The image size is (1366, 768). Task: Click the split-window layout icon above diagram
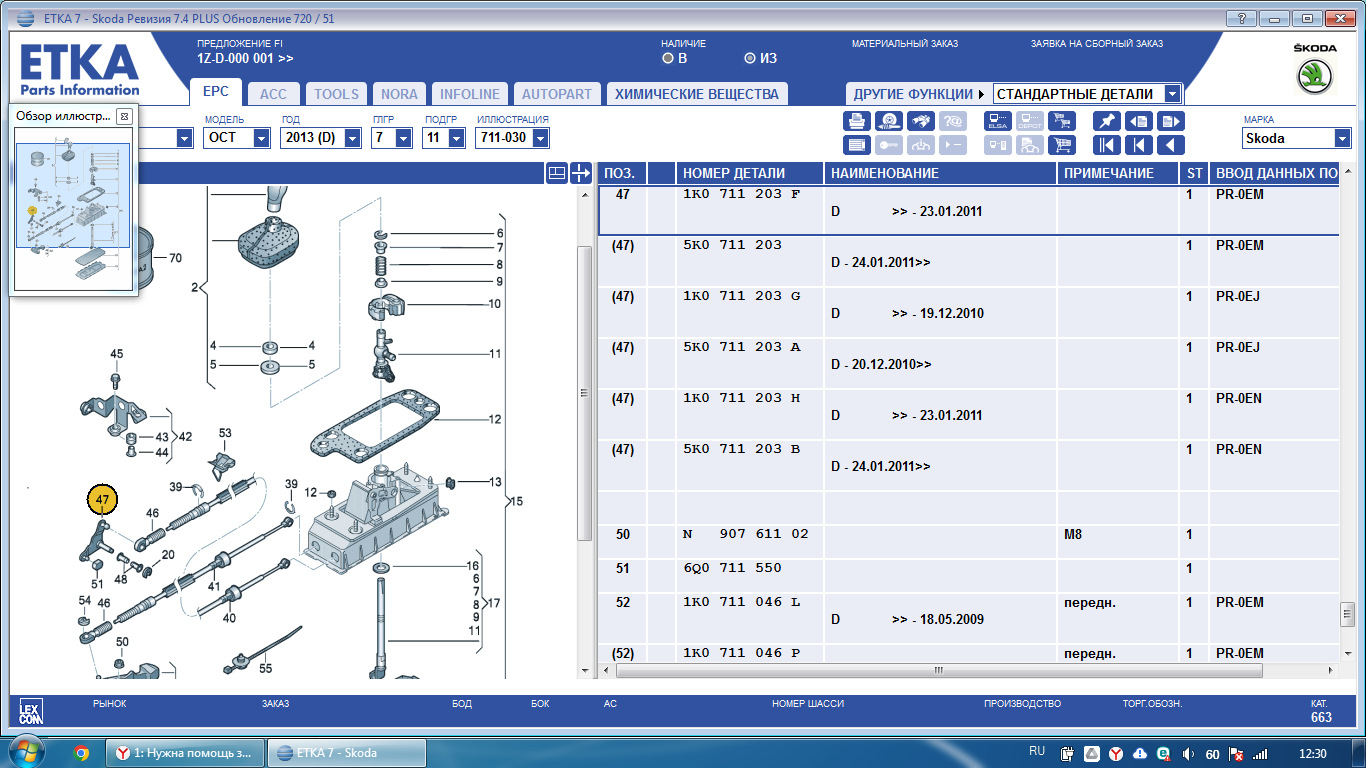pyautogui.click(x=557, y=173)
